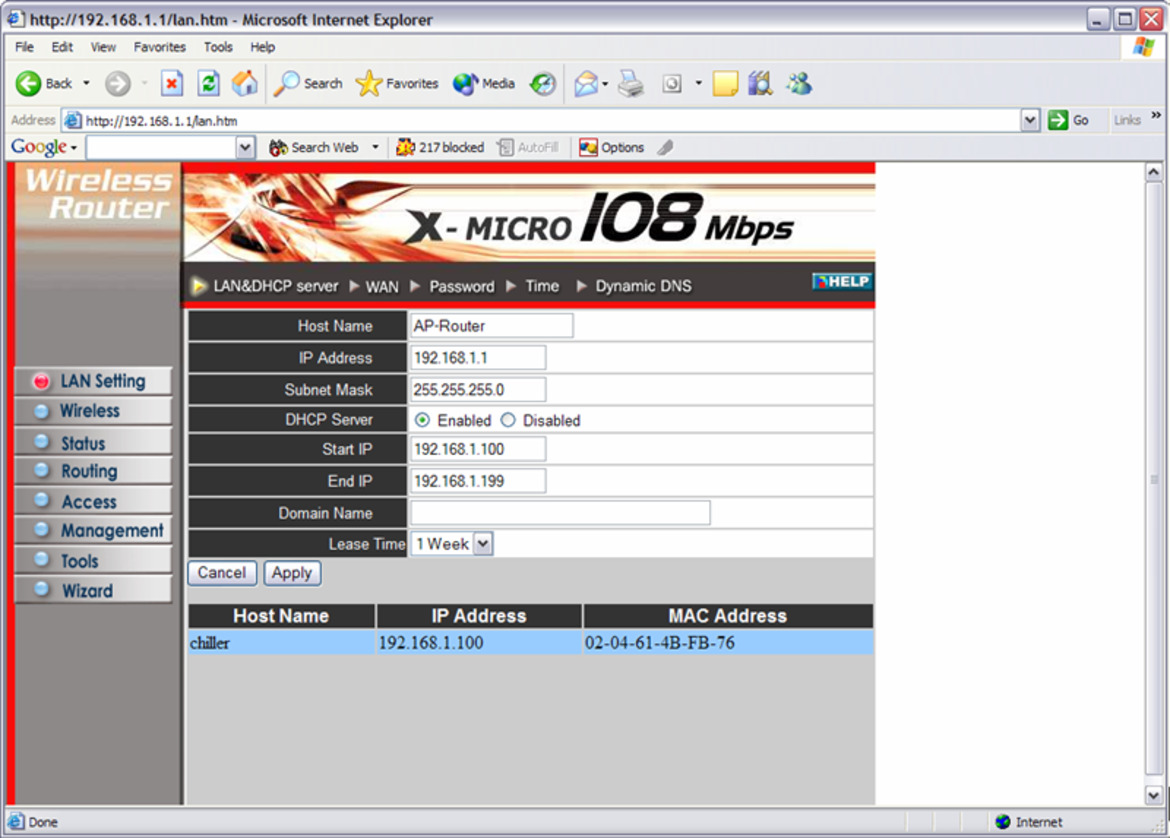Print the page using the printer icon
Screen dimensions: 1170x838
tap(631, 84)
